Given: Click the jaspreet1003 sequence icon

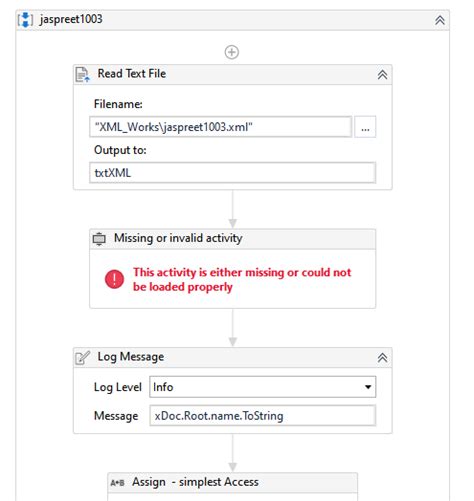Looking at the screenshot, I should click(25, 20).
